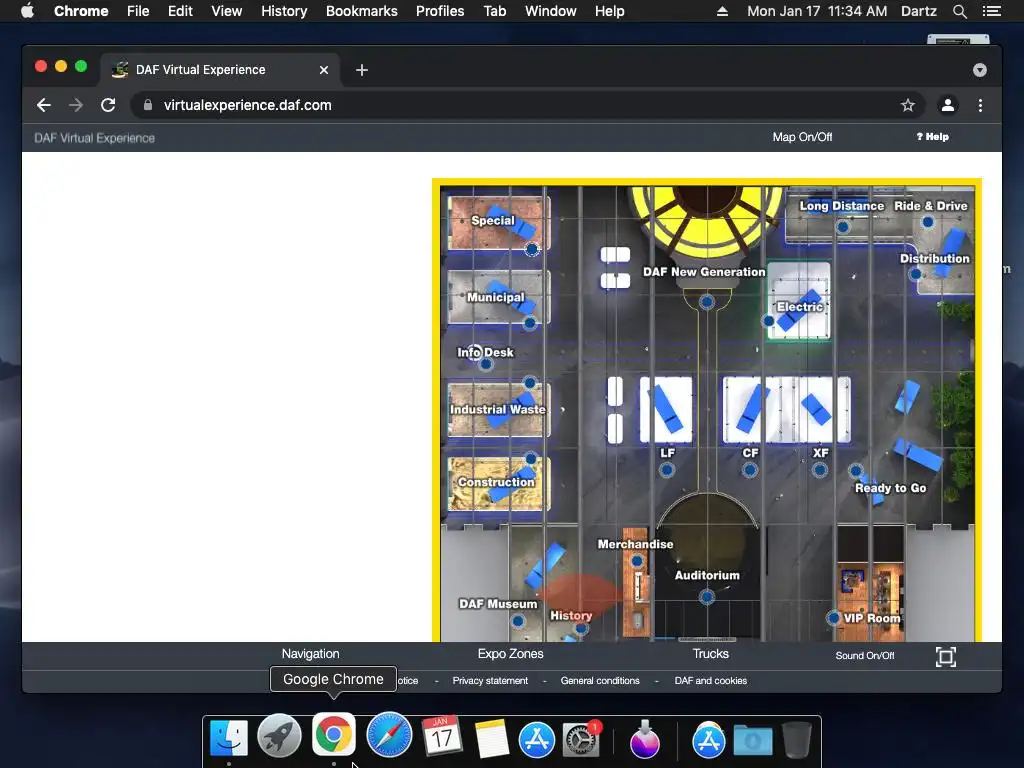1024x768 pixels.
Task: Open System Preferences in the dock
Action: pyautogui.click(x=581, y=739)
